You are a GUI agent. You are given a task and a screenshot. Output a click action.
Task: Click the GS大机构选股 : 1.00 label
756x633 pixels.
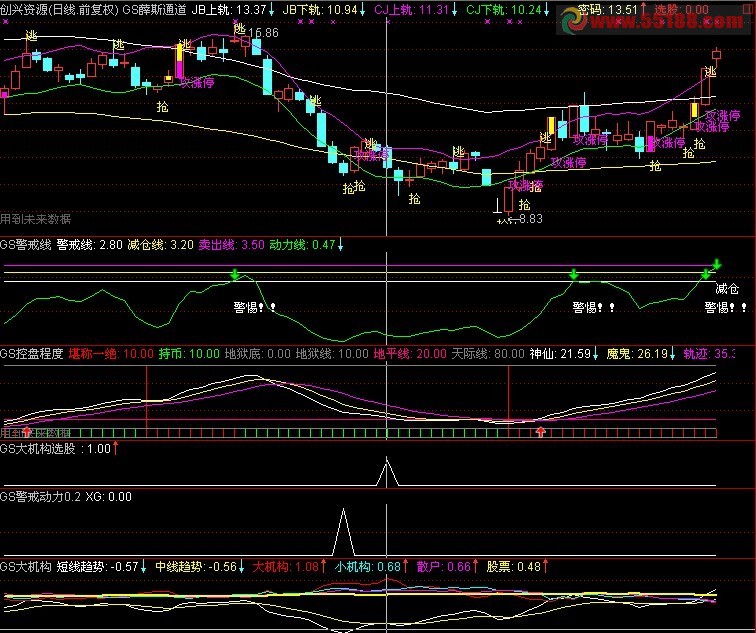click(x=55, y=449)
